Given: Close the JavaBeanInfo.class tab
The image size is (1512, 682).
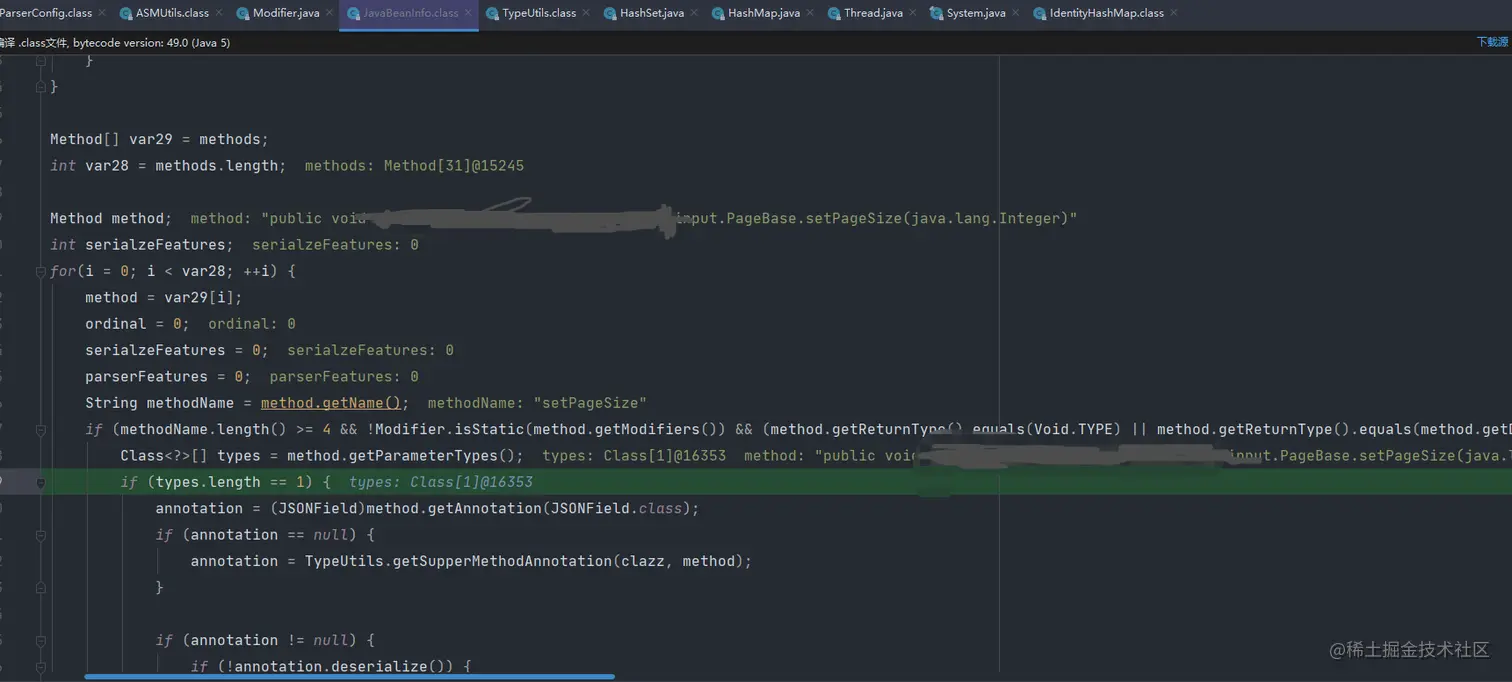Looking at the screenshot, I should click(x=469, y=13).
